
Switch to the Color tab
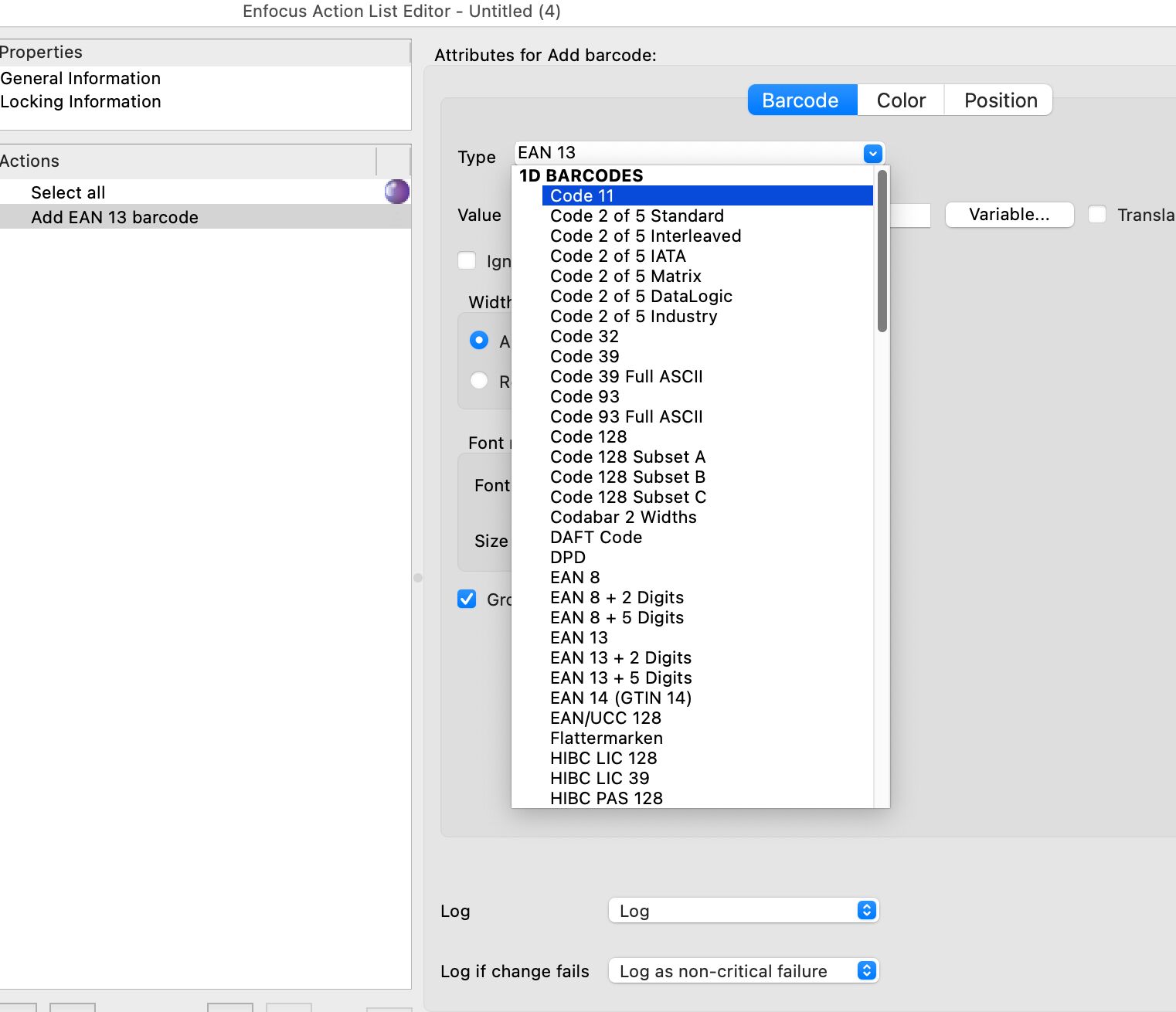pyautogui.click(x=901, y=100)
